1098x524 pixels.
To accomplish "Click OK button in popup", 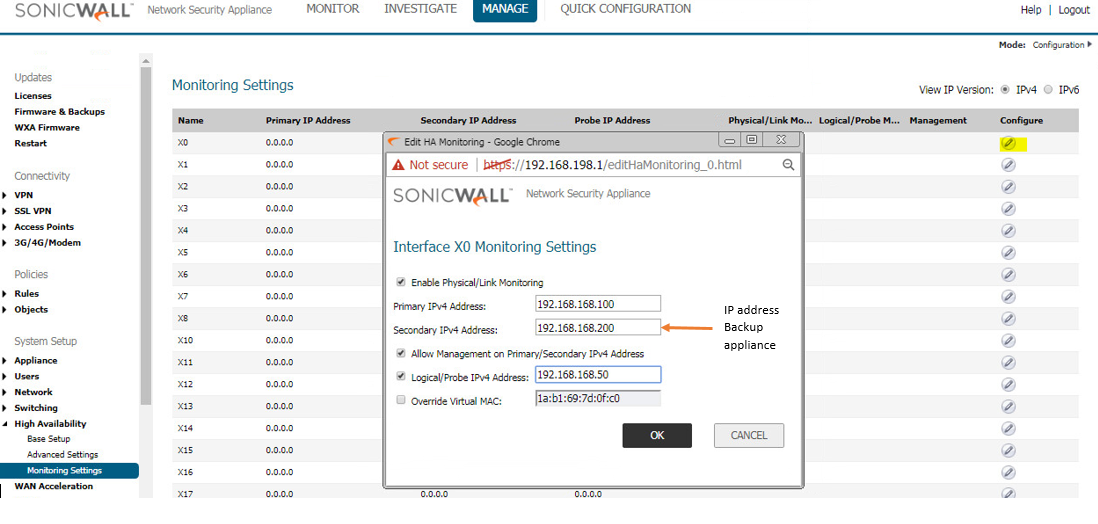I will coord(657,435).
